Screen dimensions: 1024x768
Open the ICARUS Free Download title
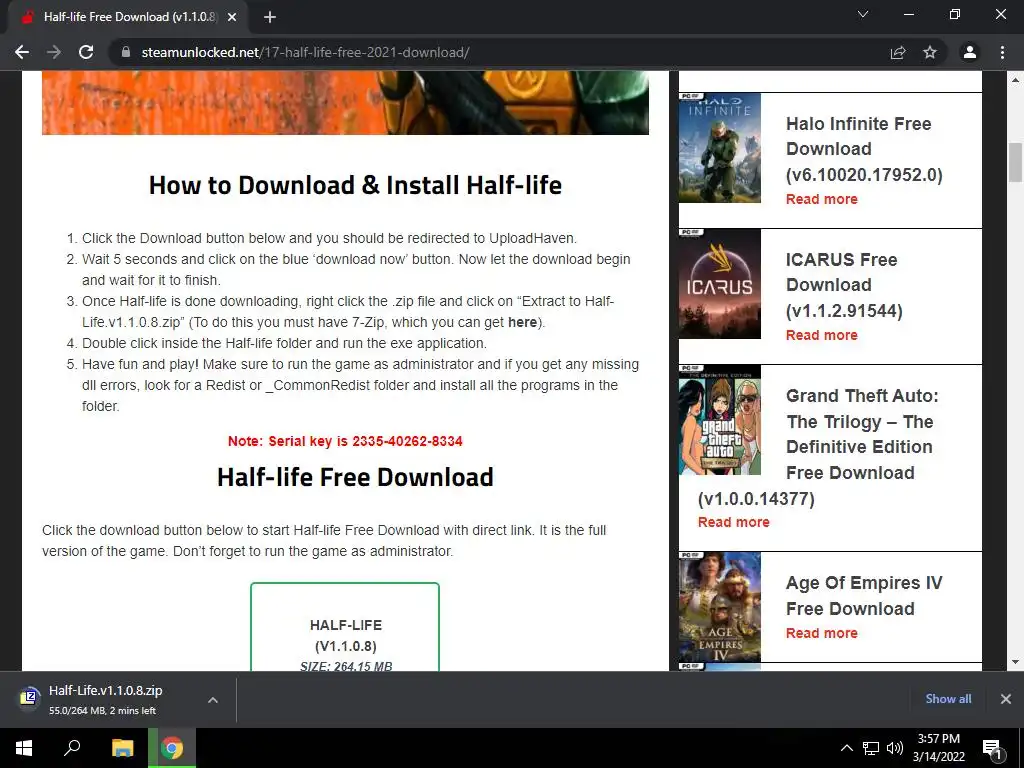(x=844, y=285)
